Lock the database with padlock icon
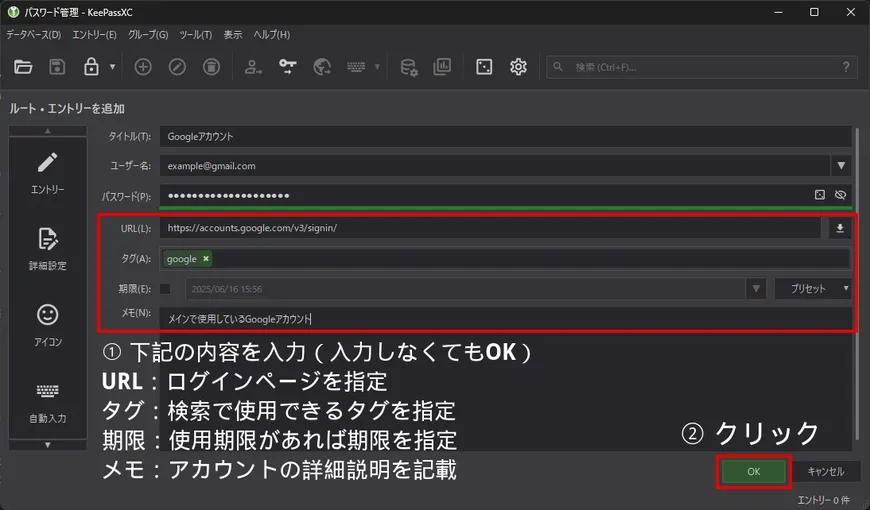Image resolution: width=870 pixels, height=510 pixels. coord(91,67)
